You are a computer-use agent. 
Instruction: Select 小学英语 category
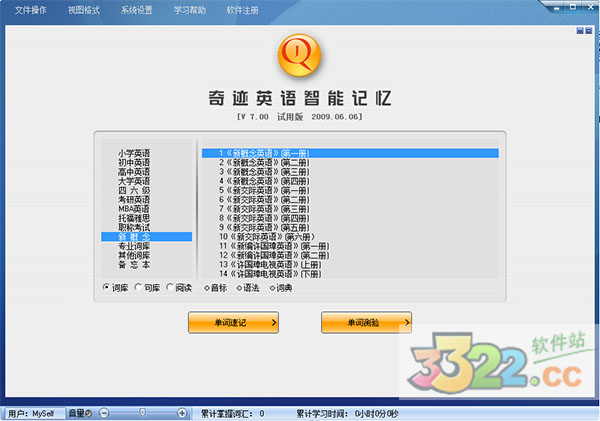tap(134, 153)
